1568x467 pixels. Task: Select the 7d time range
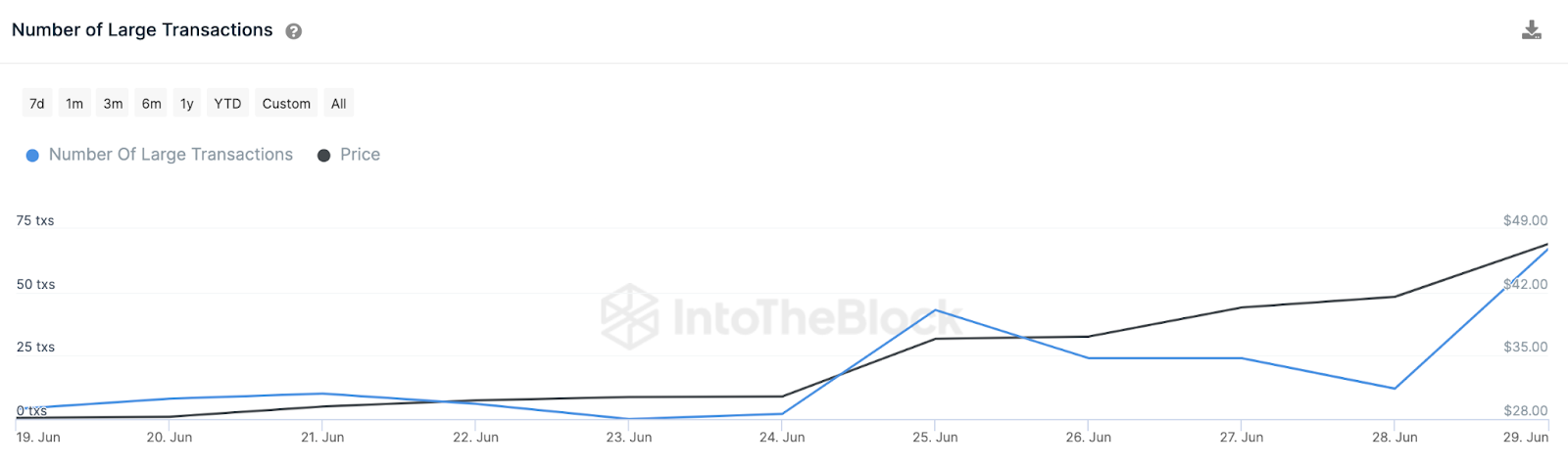(x=37, y=104)
